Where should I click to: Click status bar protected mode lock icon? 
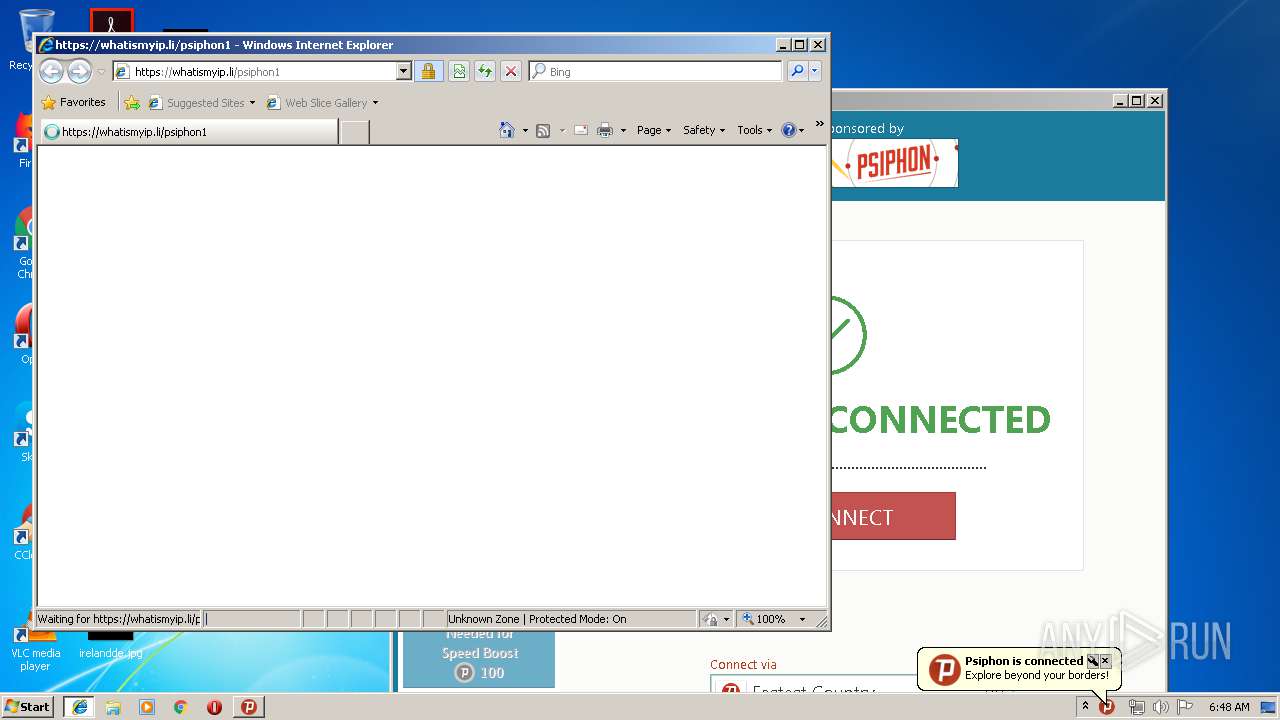coord(710,619)
